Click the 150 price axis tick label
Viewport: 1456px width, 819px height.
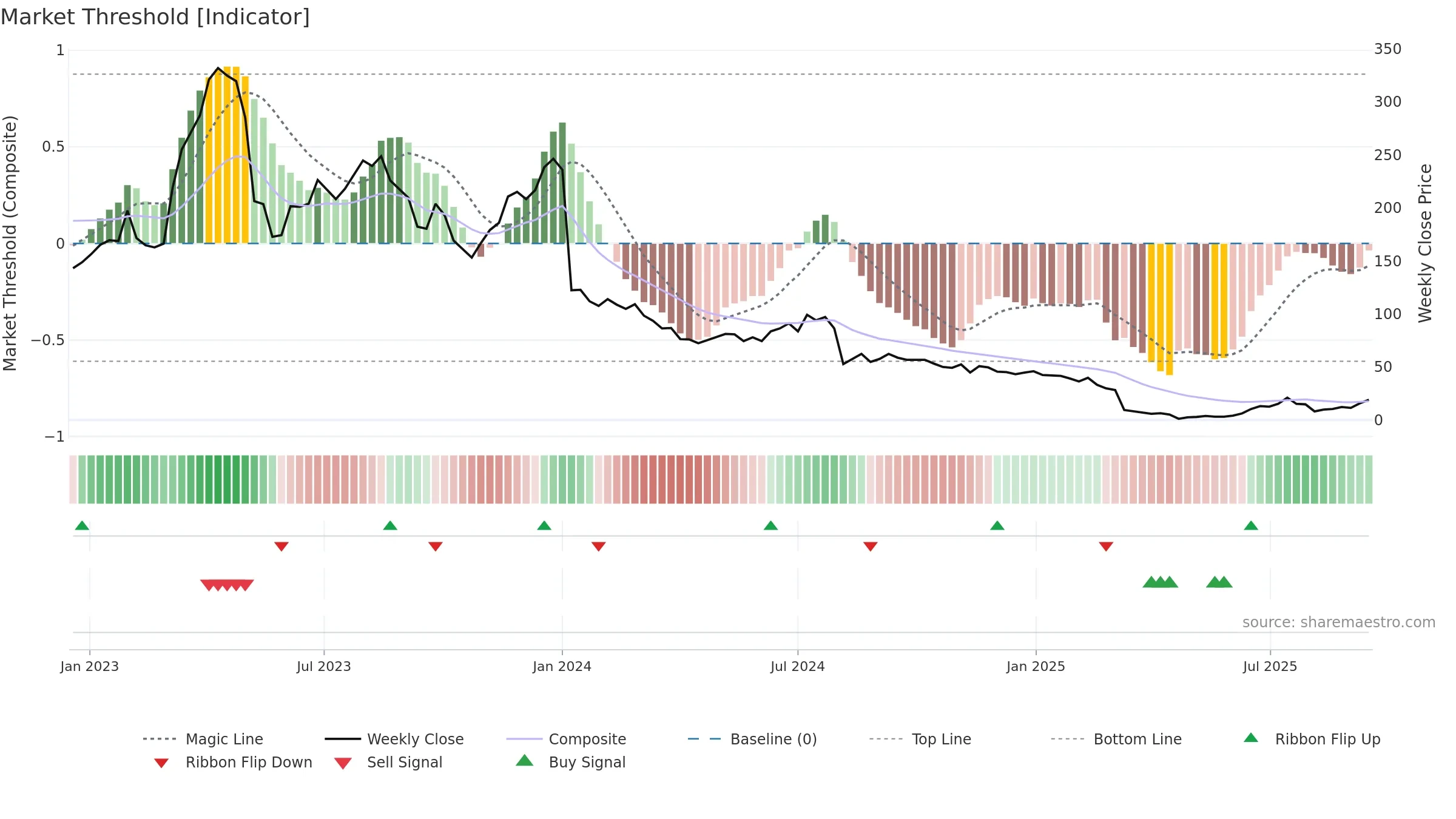[1388, 261]
